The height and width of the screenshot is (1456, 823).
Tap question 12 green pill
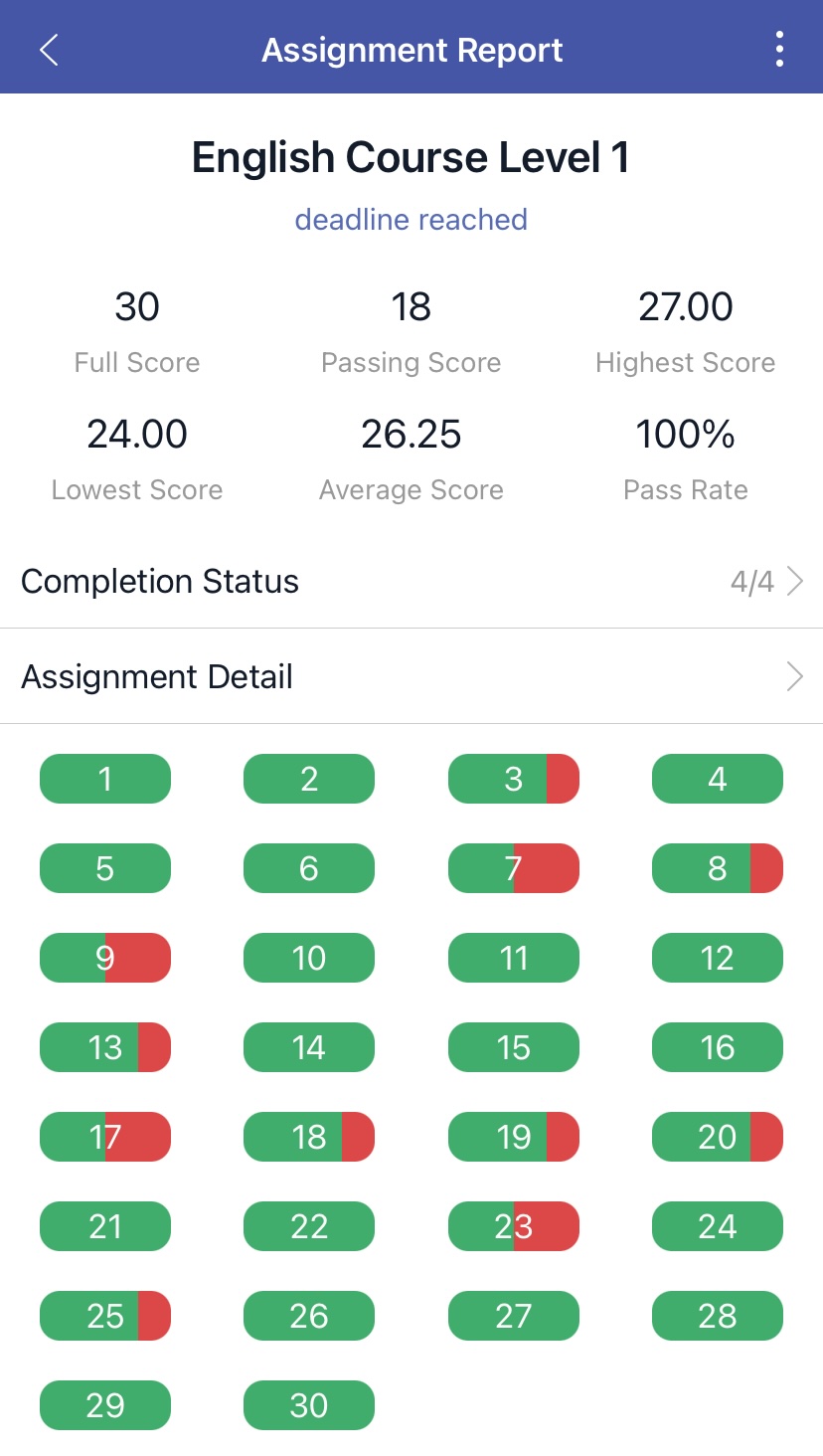point(718,958)
